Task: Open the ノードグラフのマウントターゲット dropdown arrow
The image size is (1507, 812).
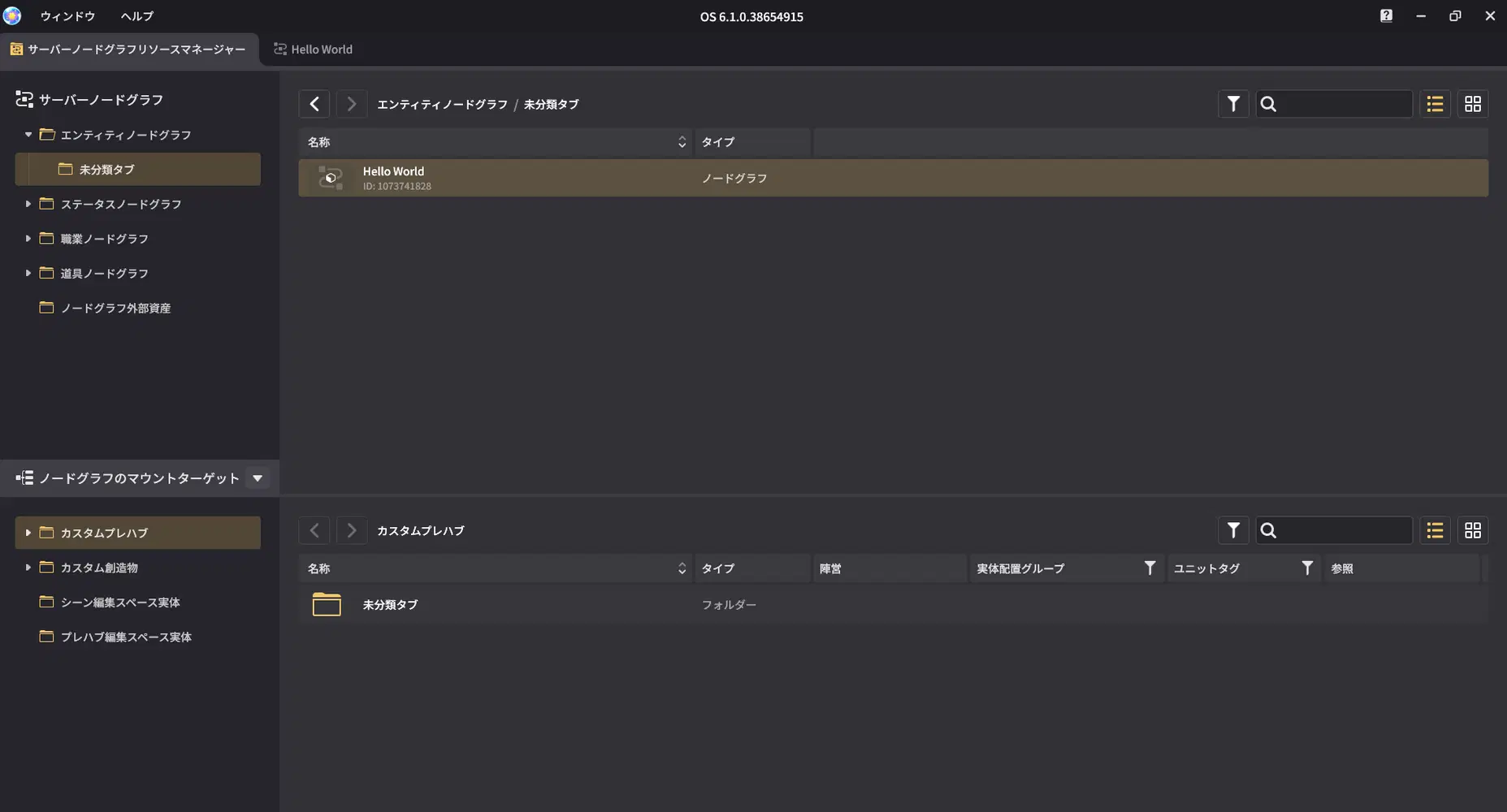Action: point(258,477)
